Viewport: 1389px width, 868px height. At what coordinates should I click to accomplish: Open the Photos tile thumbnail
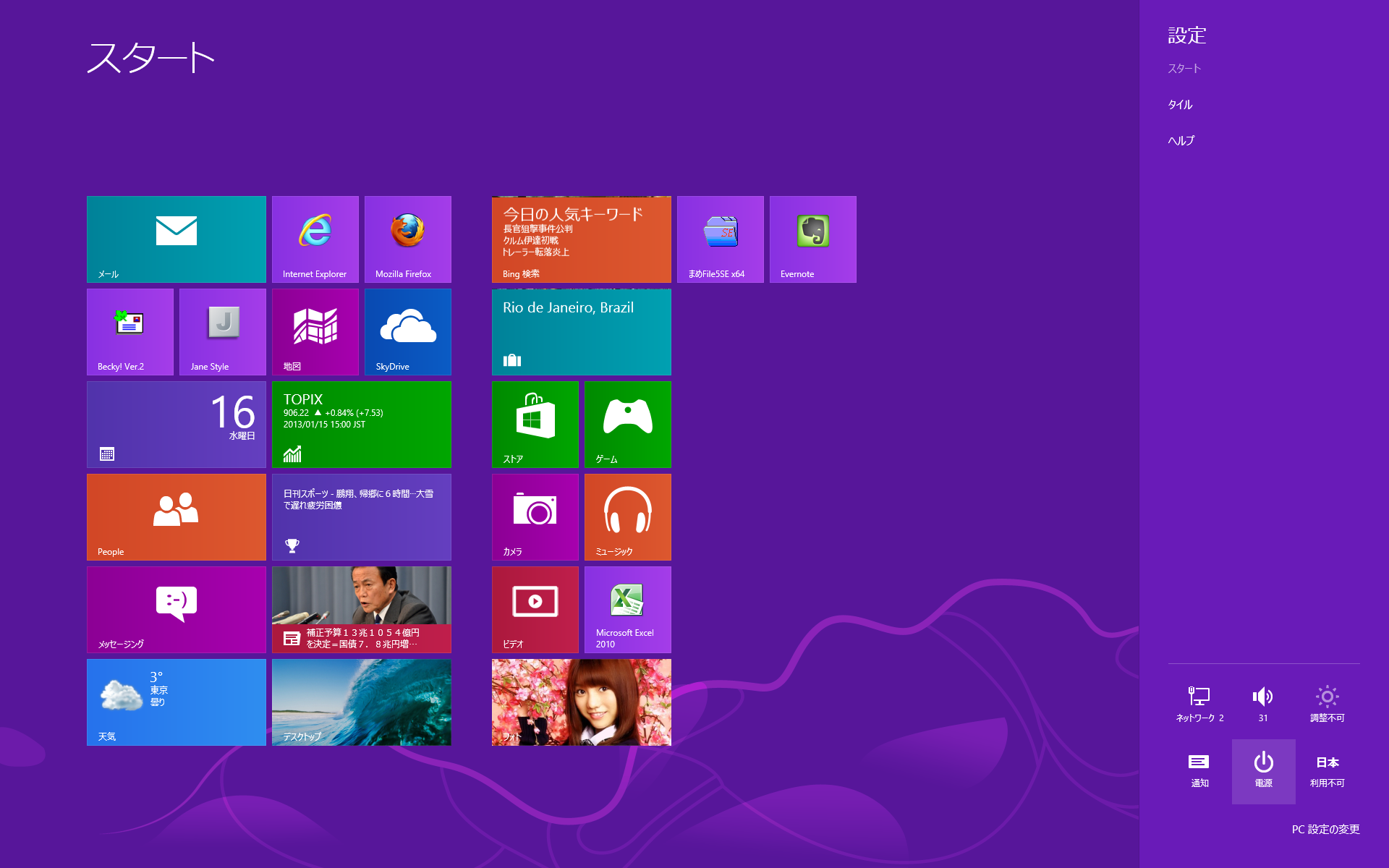[x=581, y=702]
